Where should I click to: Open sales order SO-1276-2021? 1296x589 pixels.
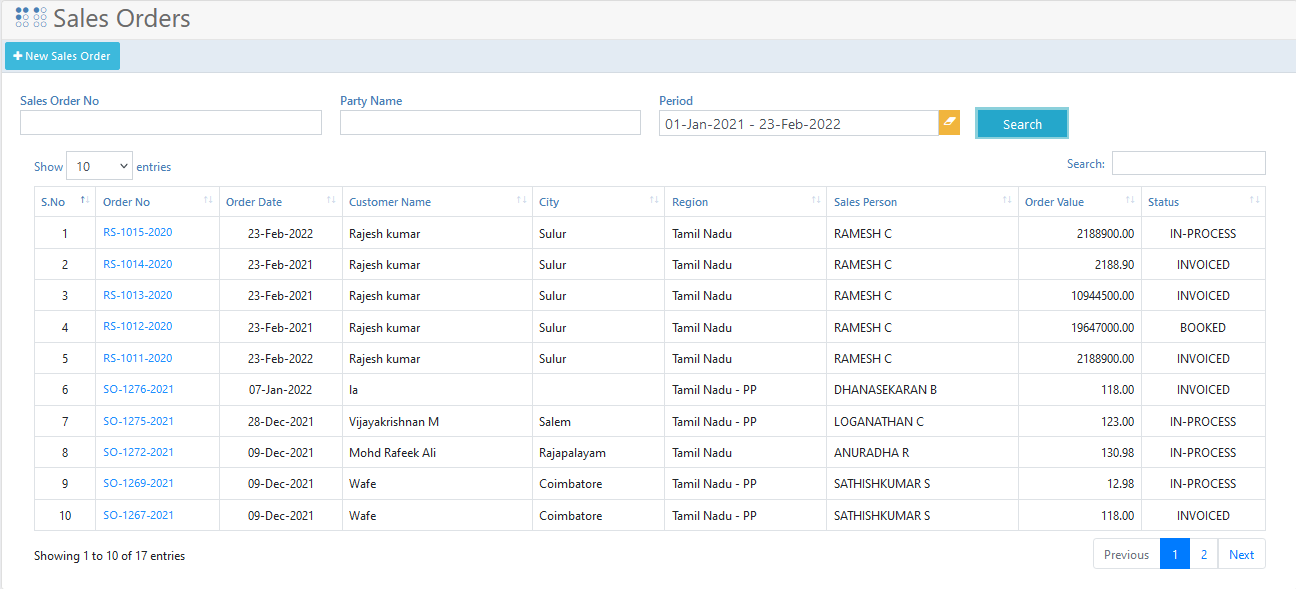click(x=138, y=389)
